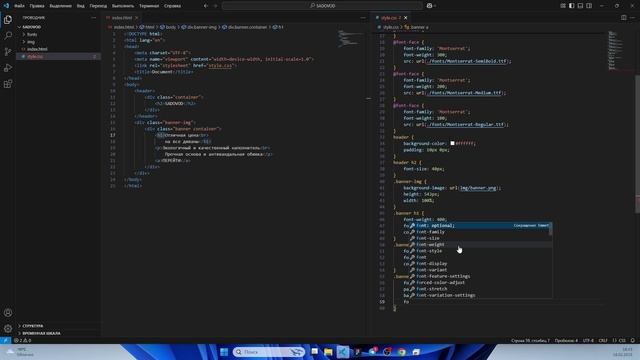640x360 pixels.
Task: Open the Accounts menu in the activity bar
Action: pyautogui.click(x=8, y=313)
